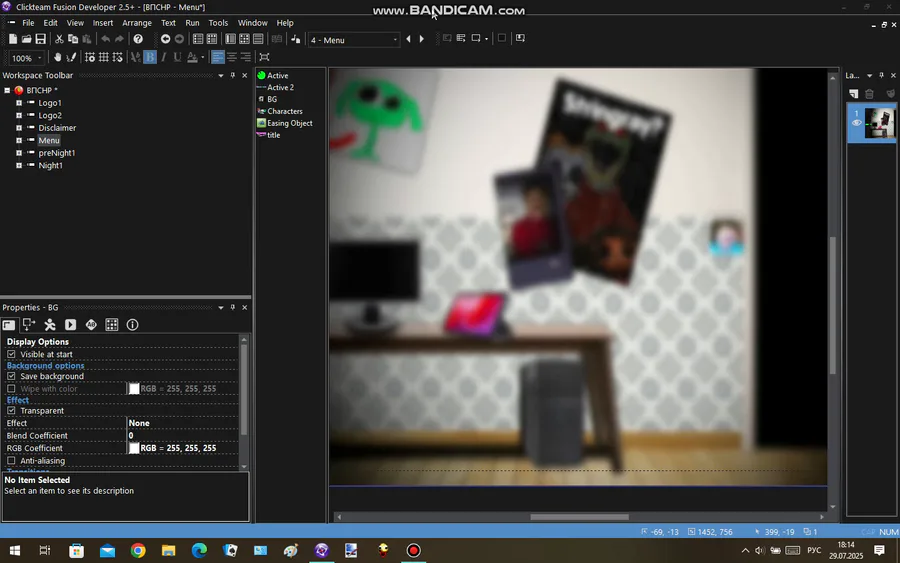
Task: Click the Blend Coefficient value field
Action: [182, 436]
